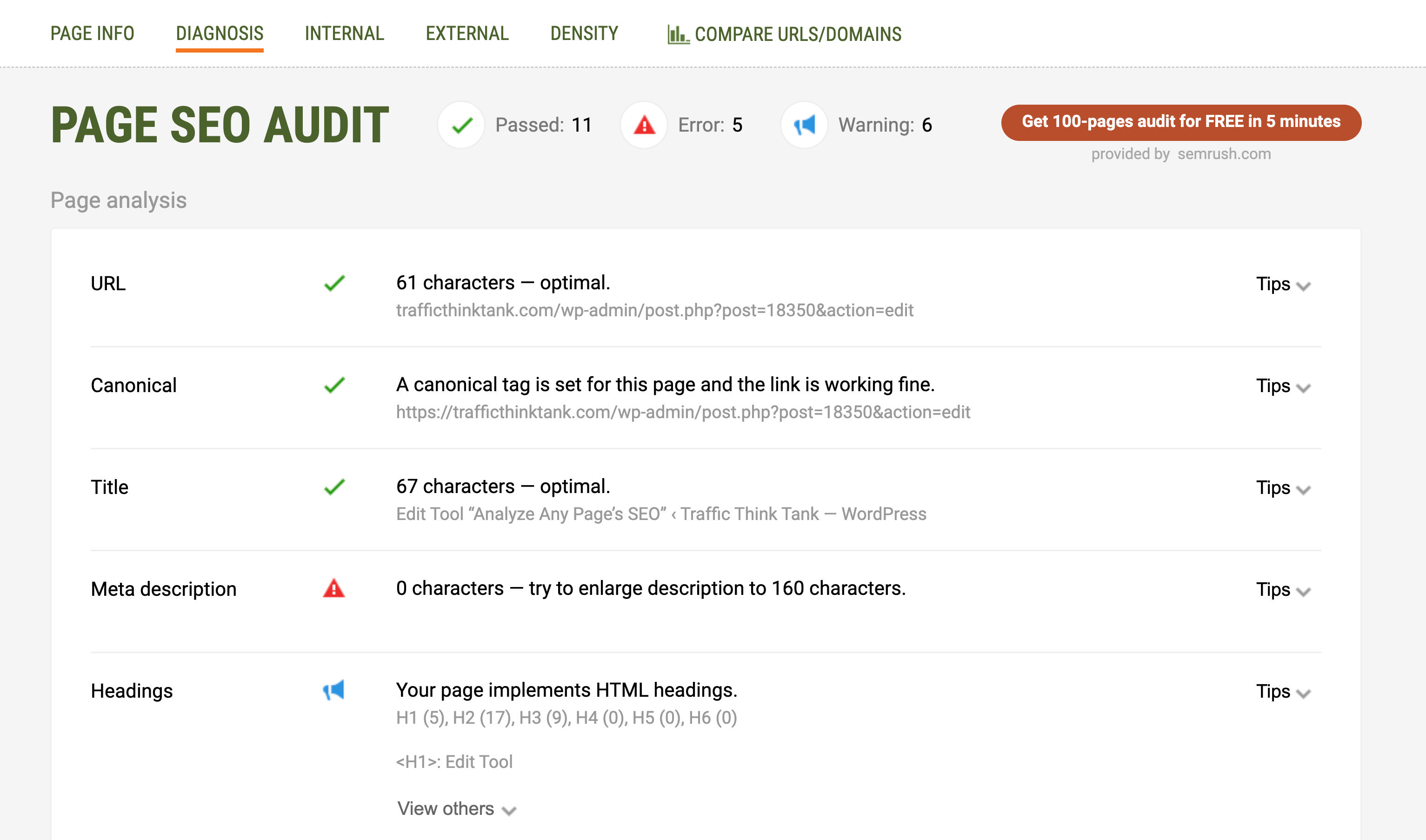Open the Density tab
The height and width of the screenshot is (840, 1426).
pyautogui.click(x=584, y=33)
